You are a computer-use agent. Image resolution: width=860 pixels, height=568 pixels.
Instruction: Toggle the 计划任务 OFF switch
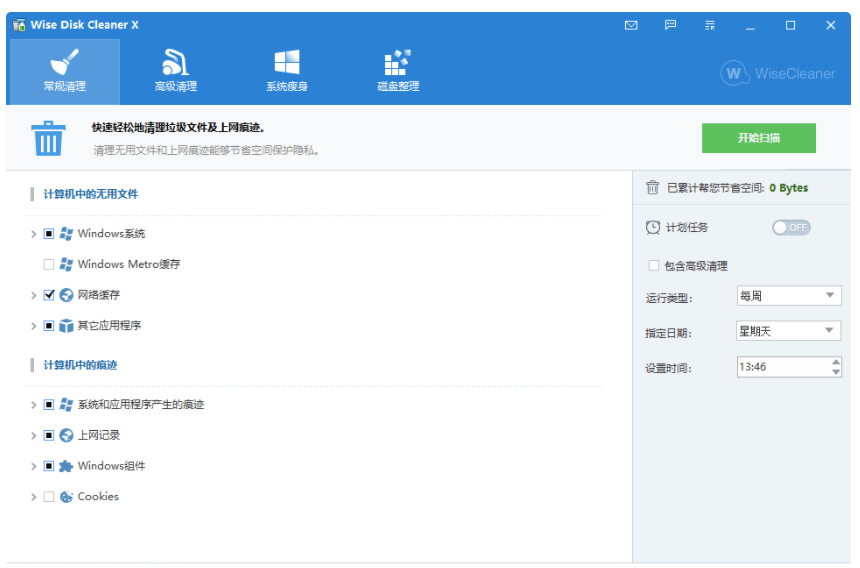[791, 228]
